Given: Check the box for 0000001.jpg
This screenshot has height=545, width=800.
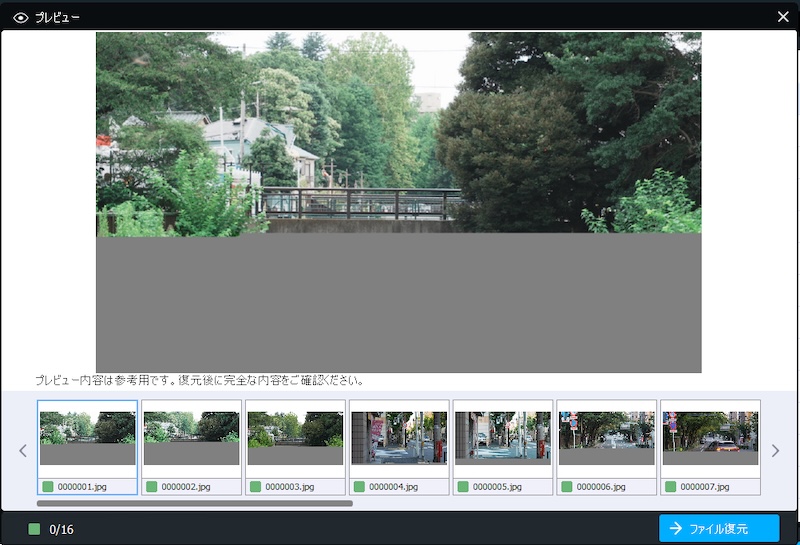Looking at the screenshot, I should point(48,487).
